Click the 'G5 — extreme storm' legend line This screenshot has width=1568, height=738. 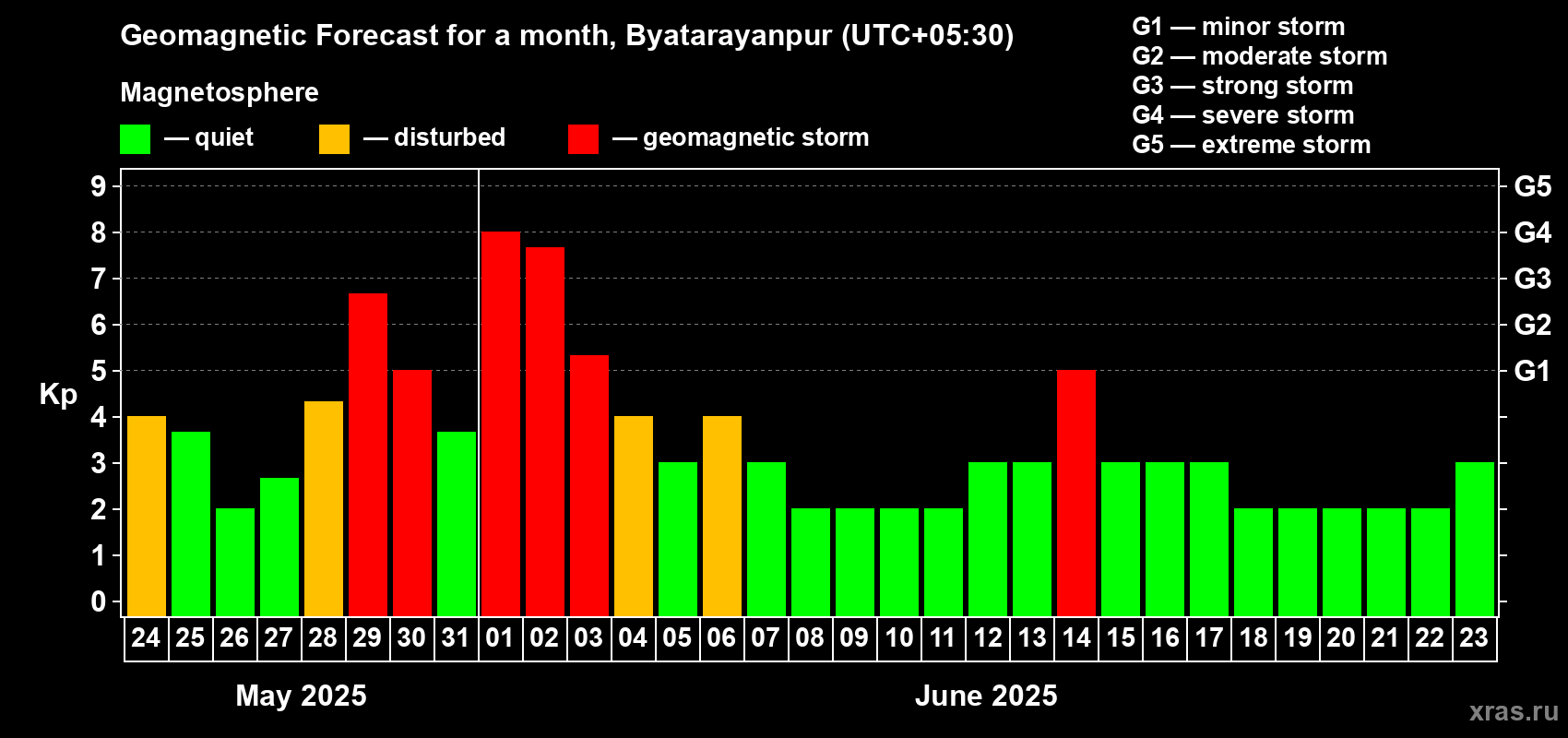pos(1252,145)
